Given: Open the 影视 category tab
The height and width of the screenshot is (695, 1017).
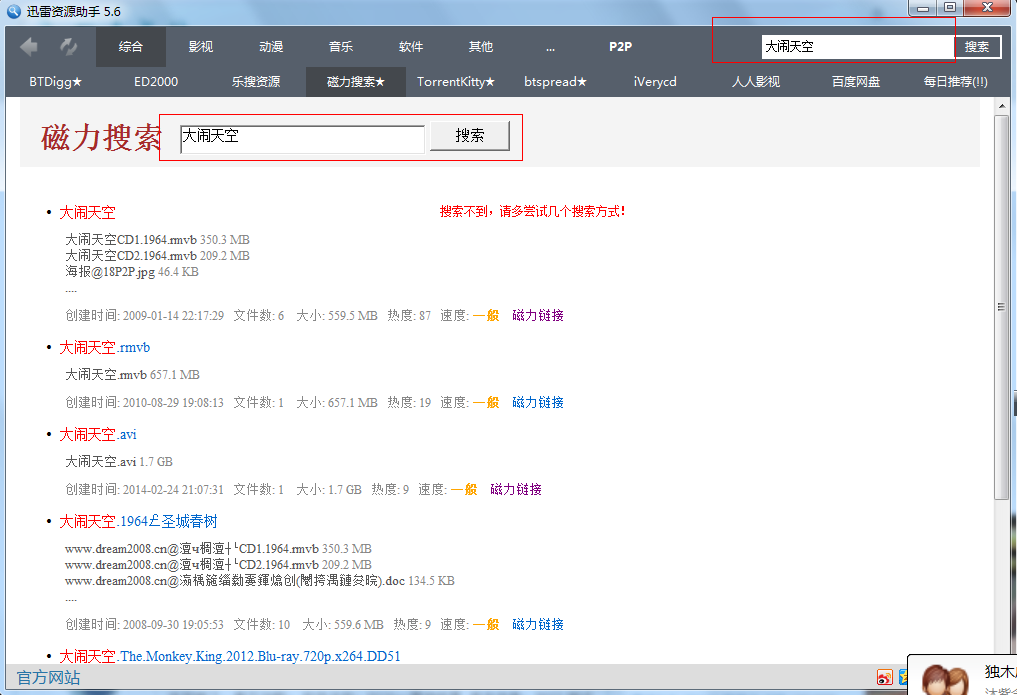Looking at the screenshot, I should click(200, 47).
